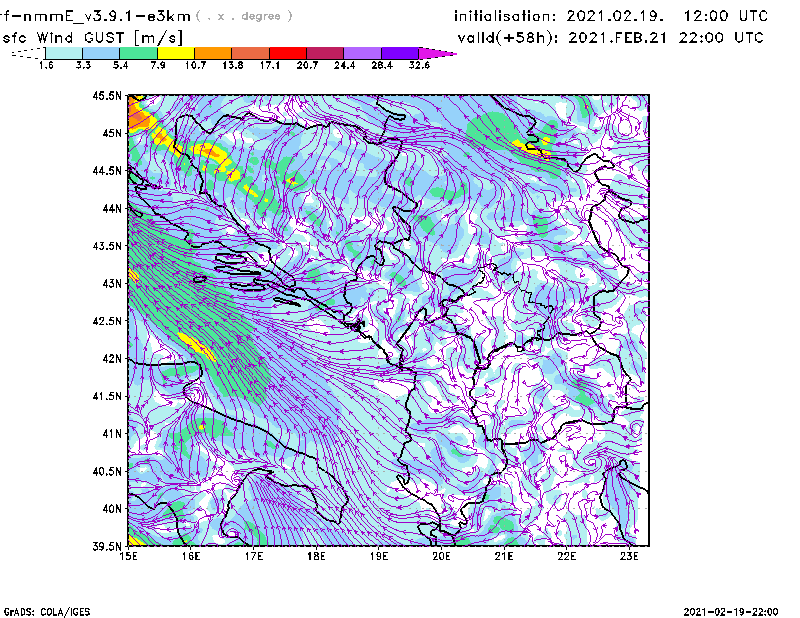Click the violet swatch between 28.4 and 32.6

pyautogui.click(x=399, y=53)
